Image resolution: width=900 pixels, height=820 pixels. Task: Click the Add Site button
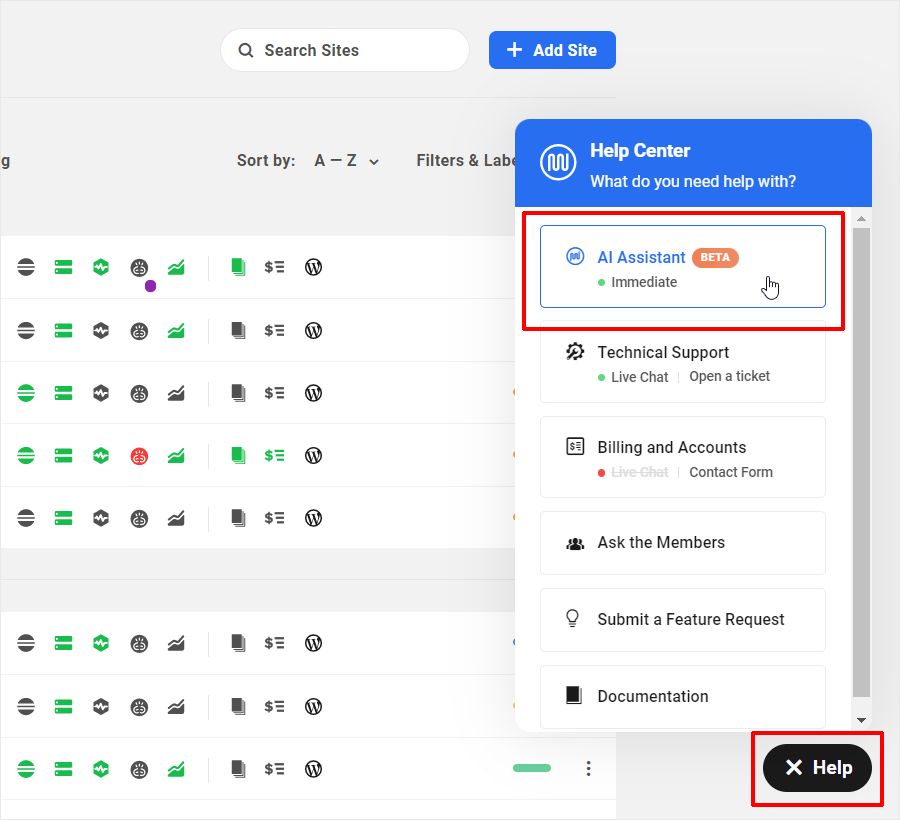[552, 50]
